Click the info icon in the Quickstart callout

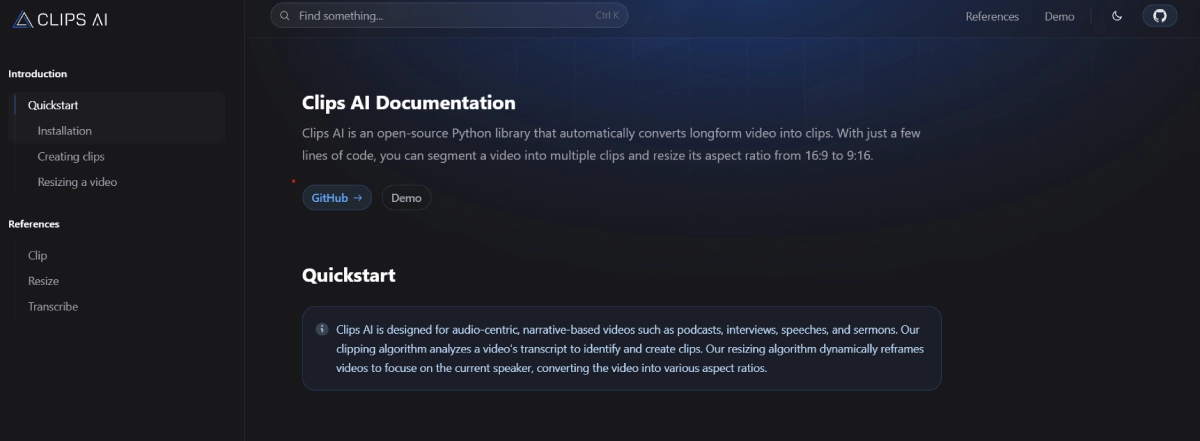[322, 329]
